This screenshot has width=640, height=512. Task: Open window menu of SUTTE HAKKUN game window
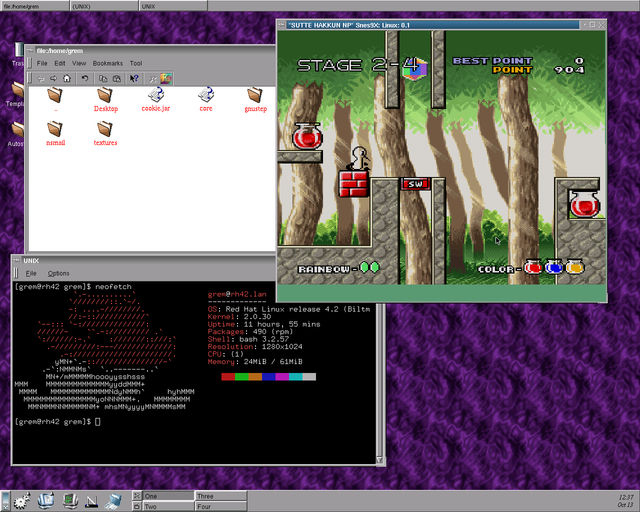pos(281,25)
